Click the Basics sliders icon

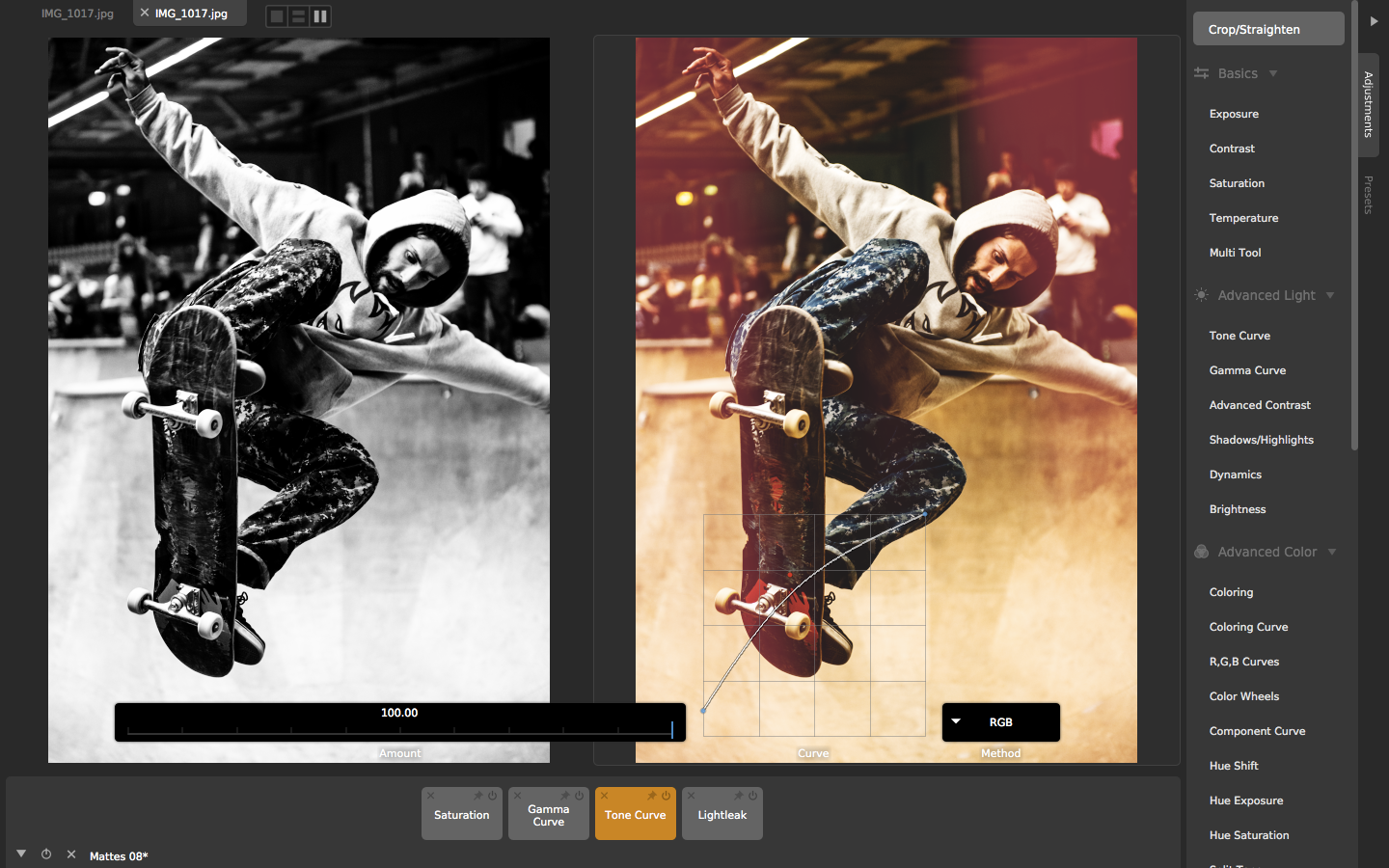point(1201,73)
